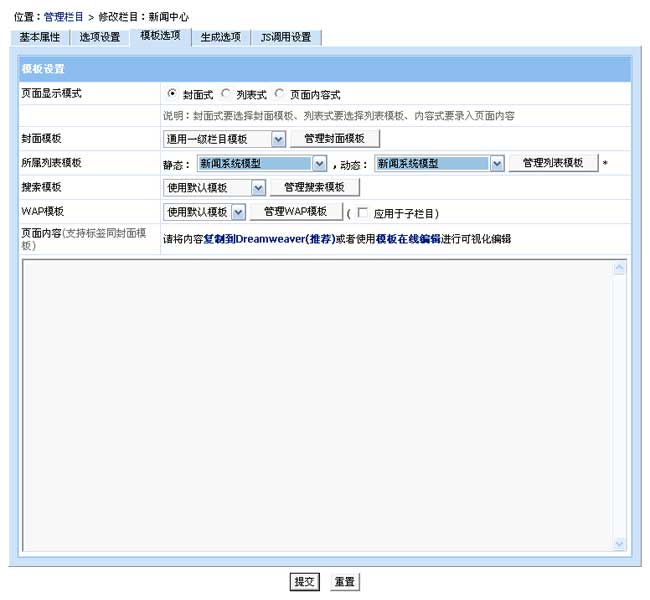Switch to the 基本属性 tab
The height and width of the screenshot is (600, 650).
pos(40,37)
